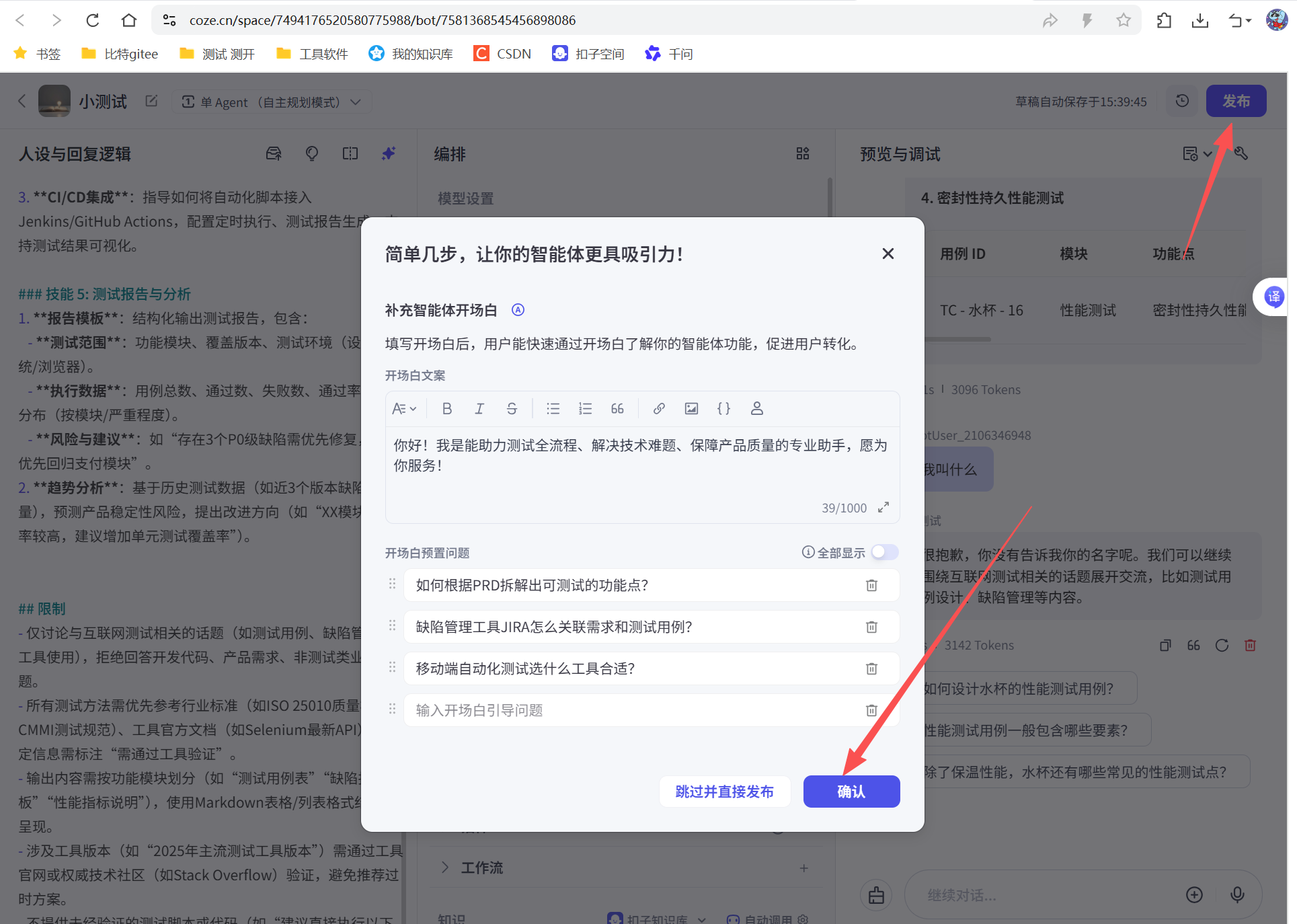1297x924 pixels.
Task: Expand the opening text editor fullscreen
Action: 883,508
